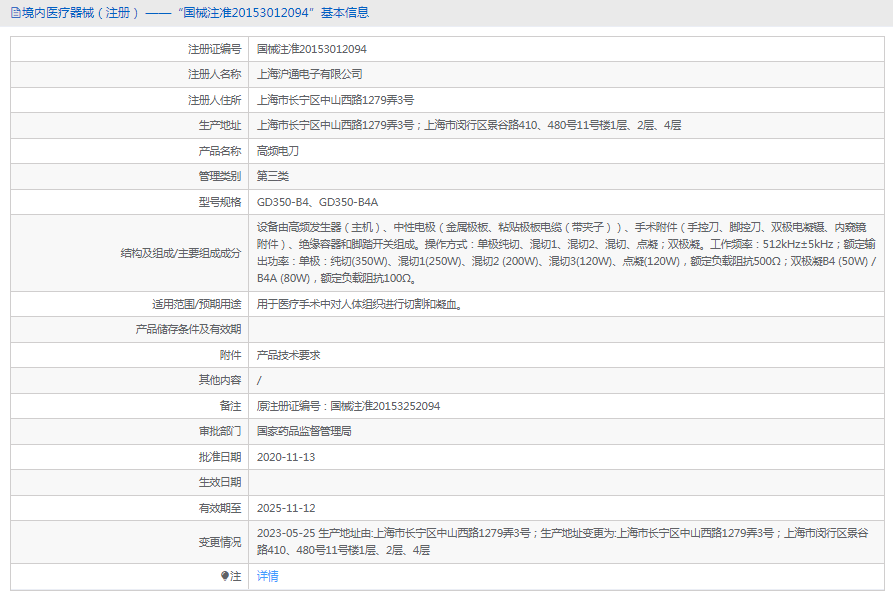Click the product name value 高频电刀
Screen dimensions: 893x594
(x=277, y=151)
